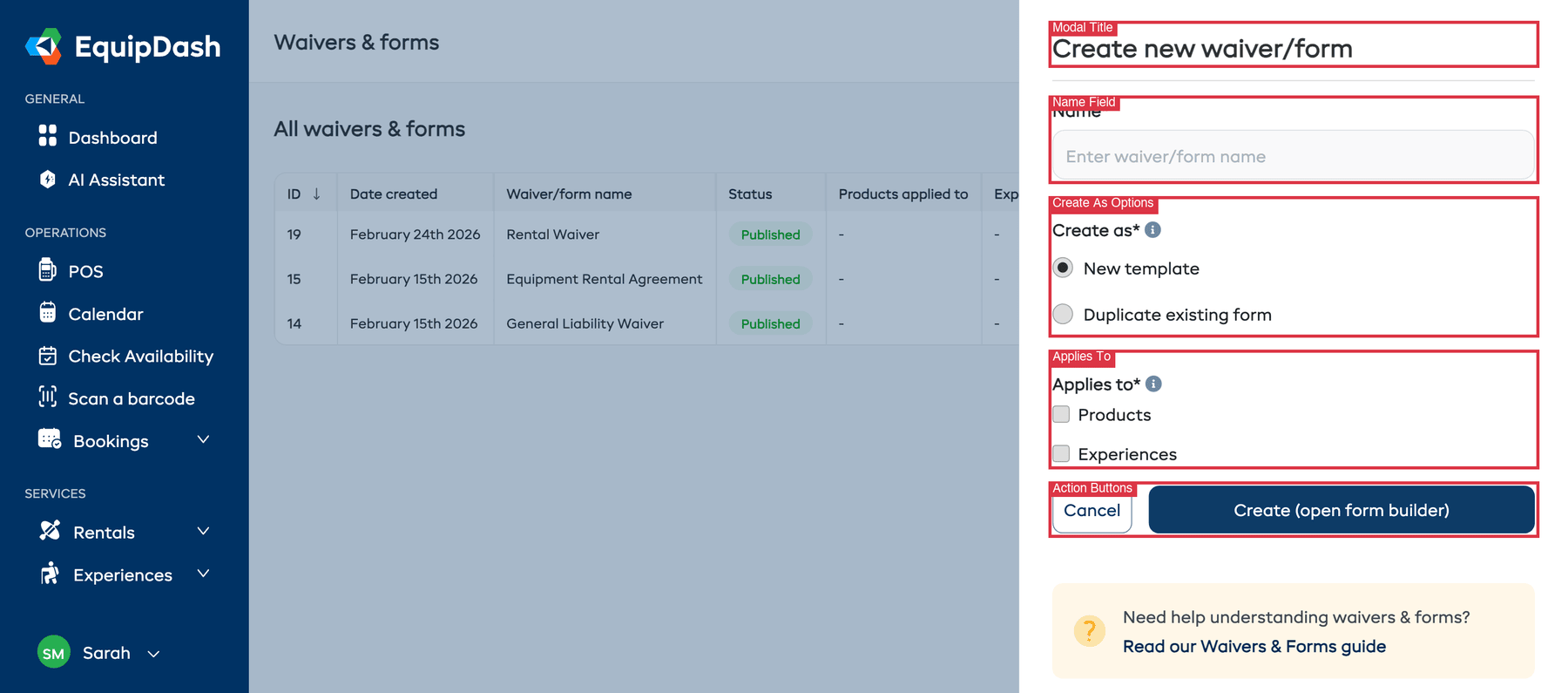This screenshot has height=693, width=1568.
Task: Click the Calendar icon in sidebar
Action: click(x=48, y=312)
